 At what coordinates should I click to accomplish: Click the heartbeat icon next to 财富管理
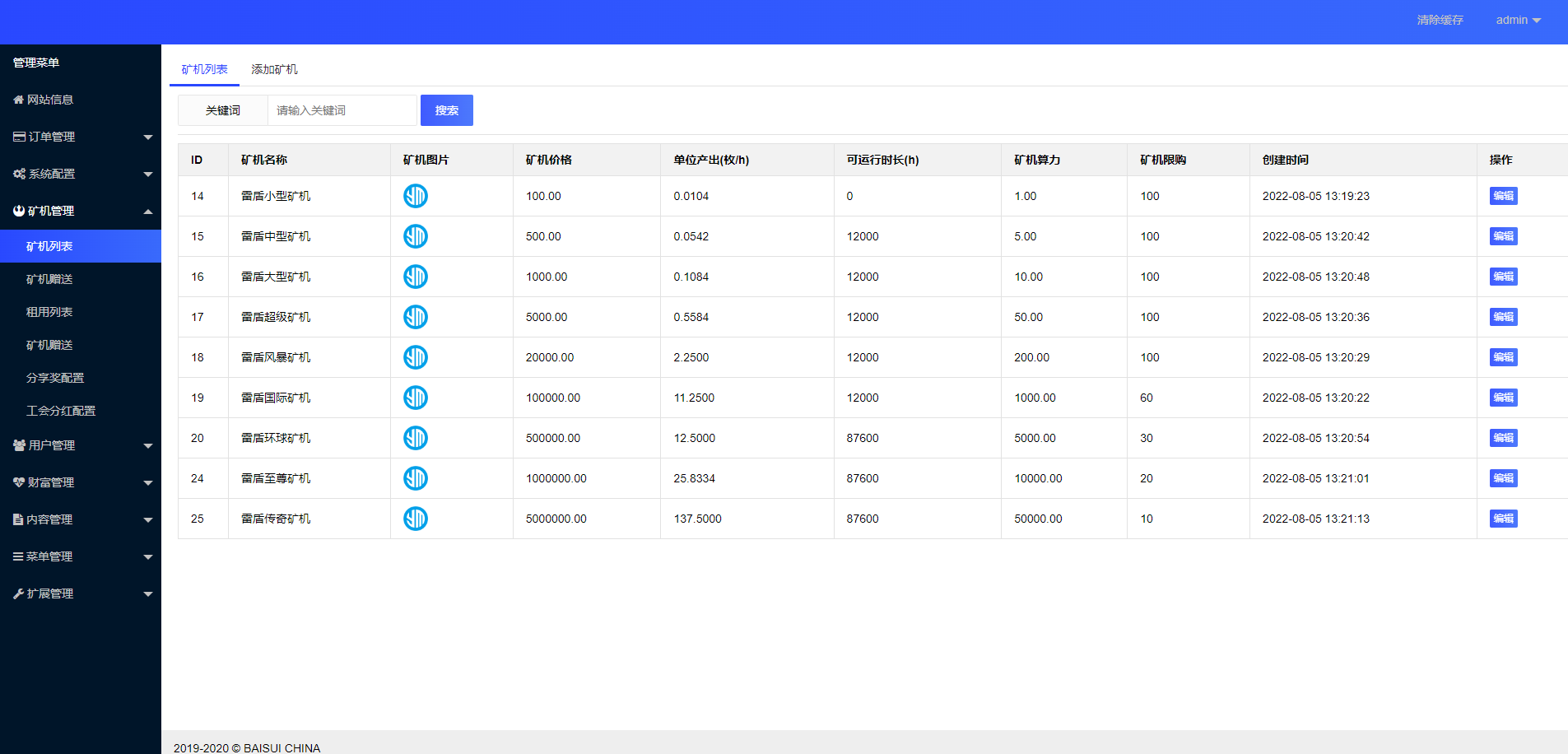coord(18,482)
